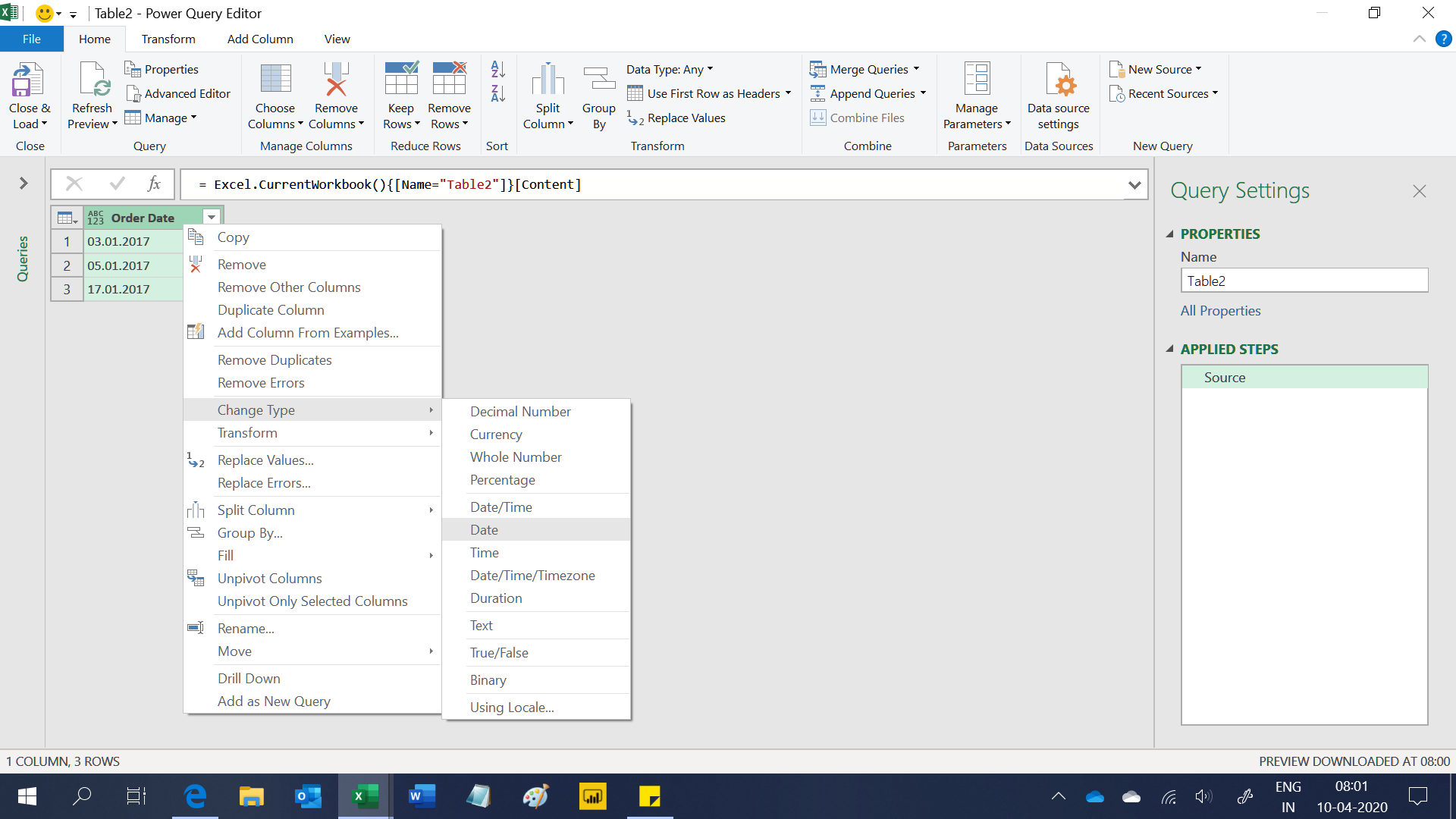Select Remove Duplicates in context menu

pyautogui.click(x=312, y=359)
